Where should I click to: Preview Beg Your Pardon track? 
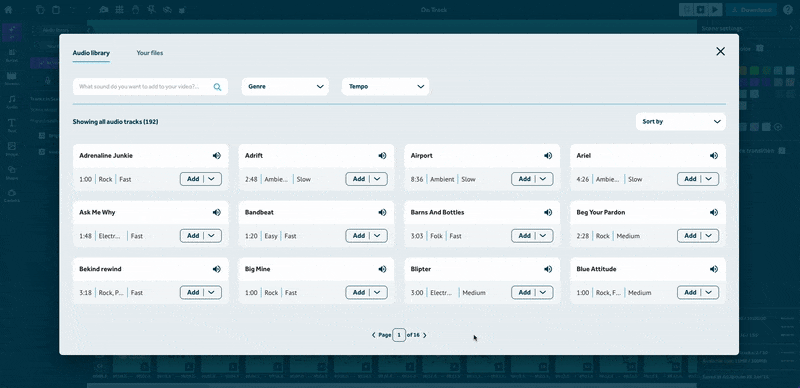pos(714,212)
